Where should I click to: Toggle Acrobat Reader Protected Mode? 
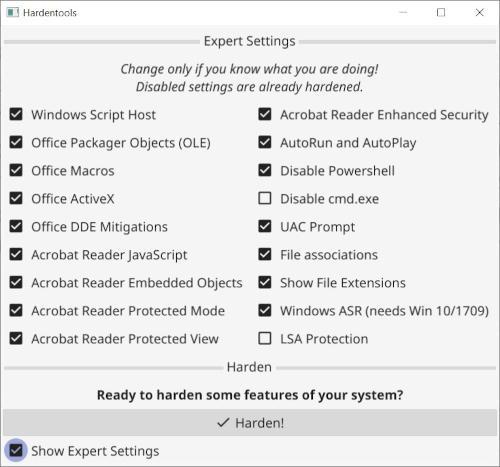click(16, 310)
